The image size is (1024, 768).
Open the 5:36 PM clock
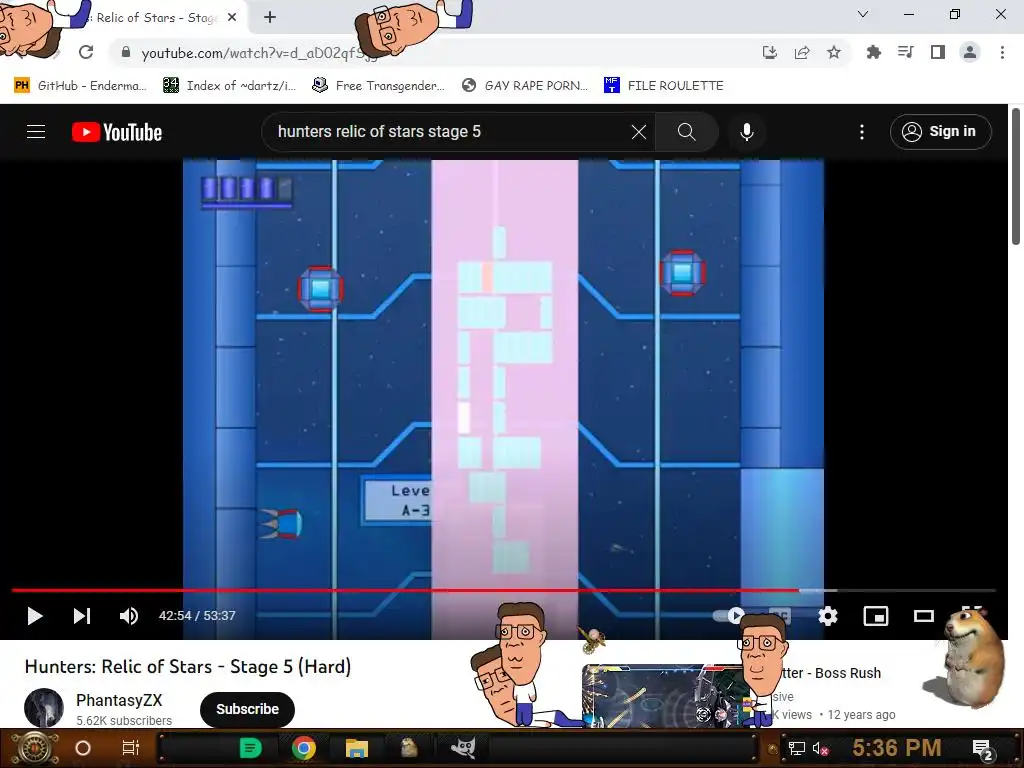tap(897, 748)
